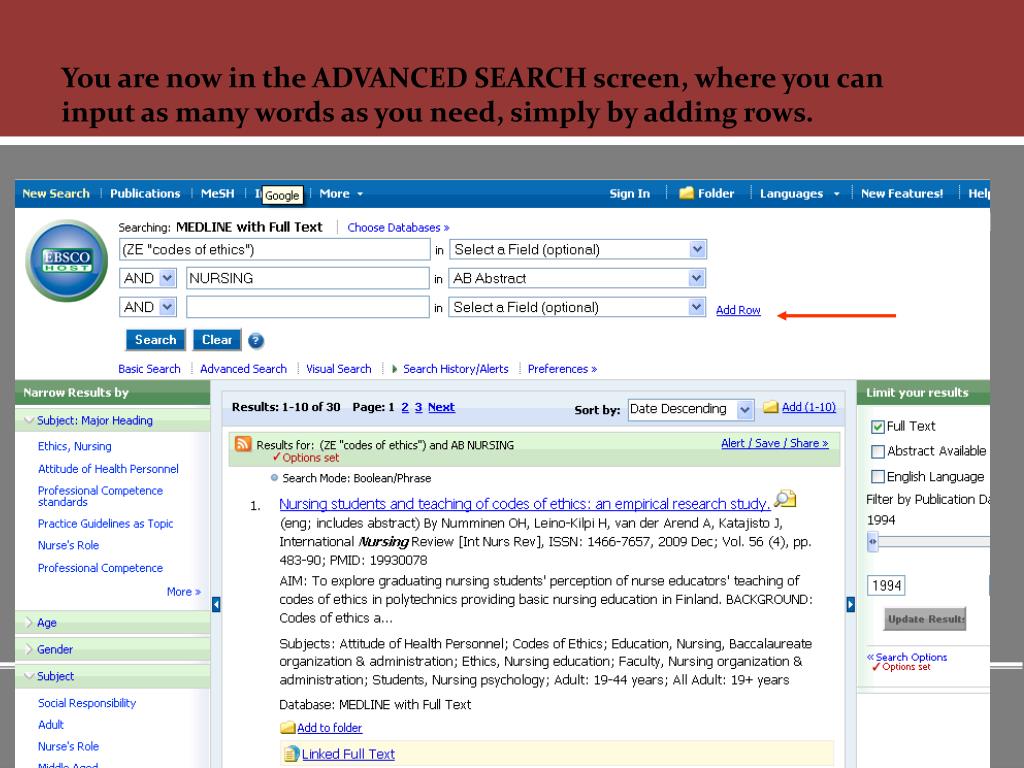The height and width of the screenshot is (768, 1024).
Task: Narrow by Social Responsibility subject
Action: [x=87, y=703]
